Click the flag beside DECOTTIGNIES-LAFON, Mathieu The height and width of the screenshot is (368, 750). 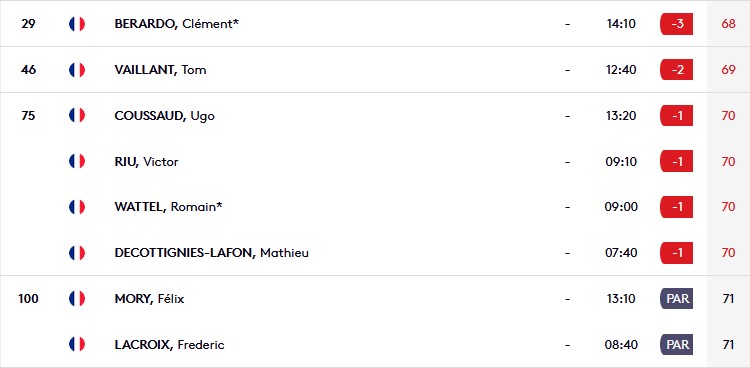click(x=77, y=253)
